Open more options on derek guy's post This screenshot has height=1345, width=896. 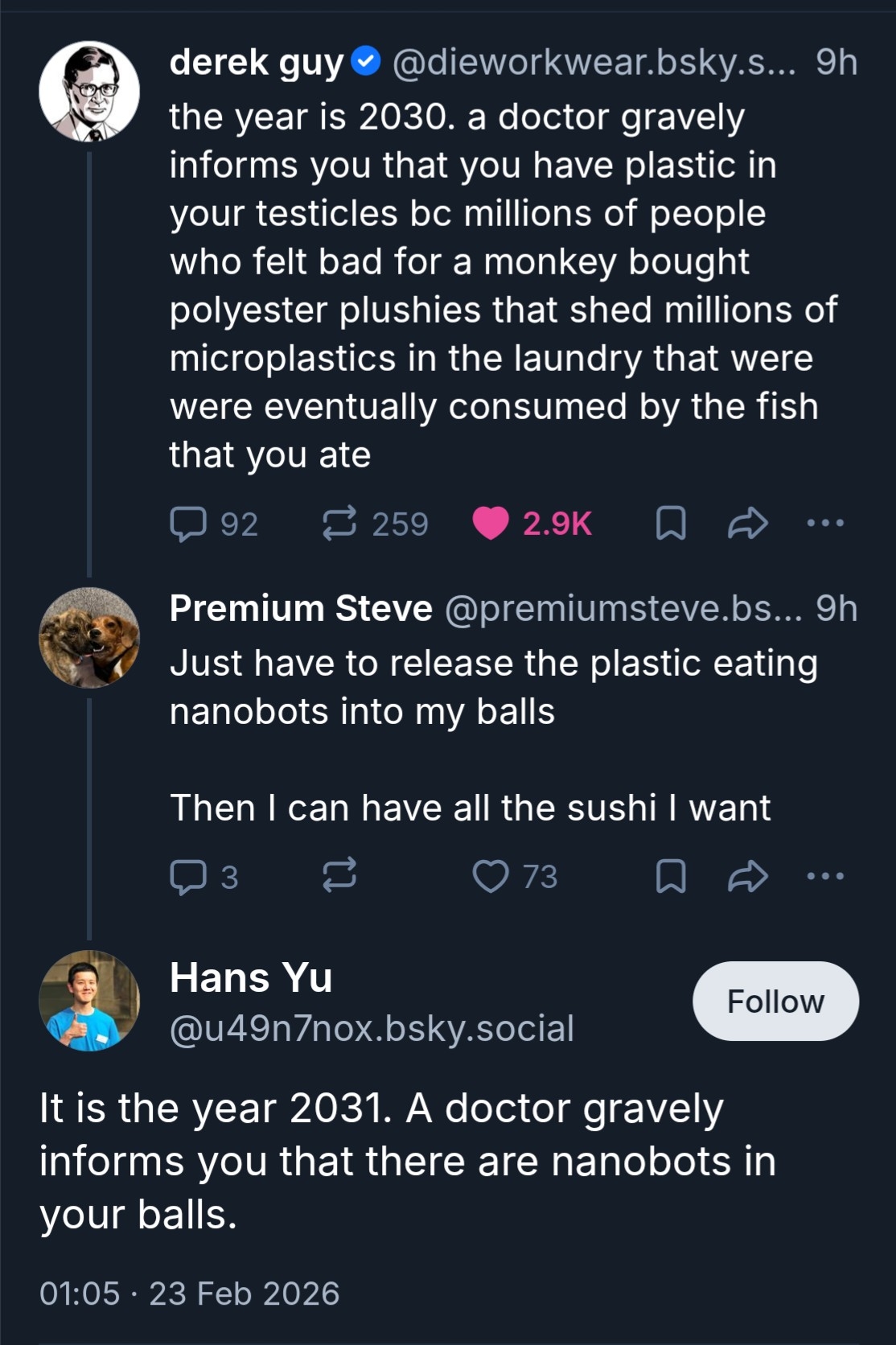(825, 524)
